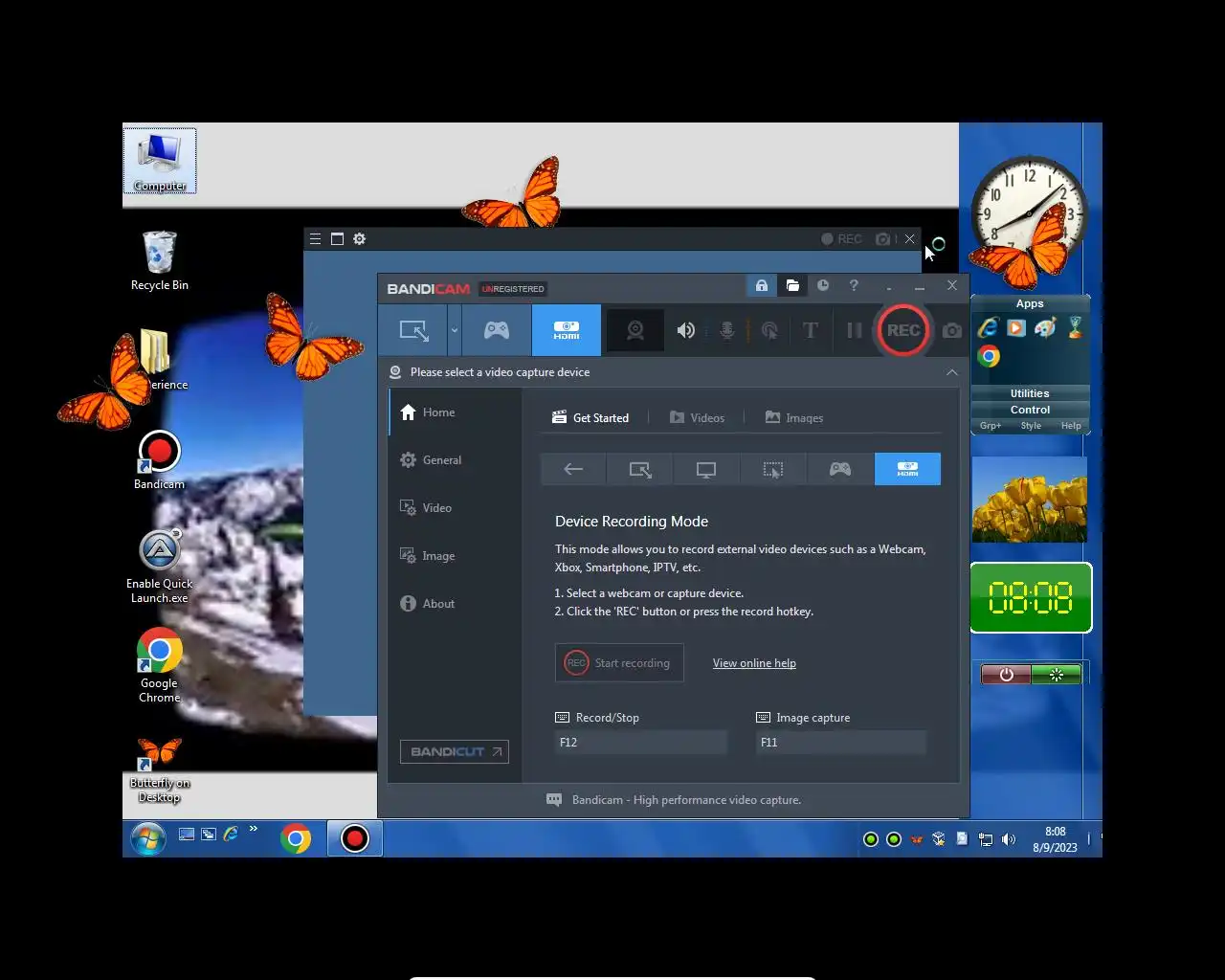
Task: Click the Start recording button
Action: point(619,662)
